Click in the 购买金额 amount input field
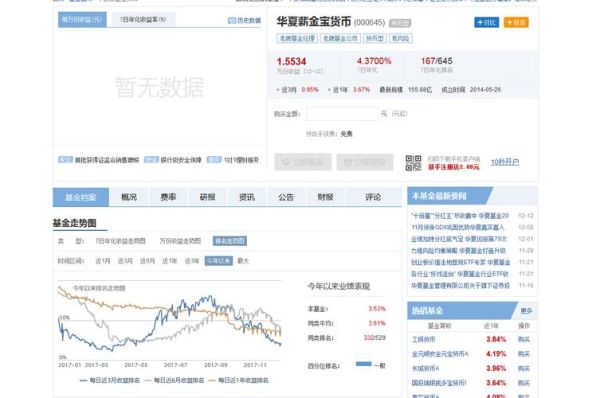The width and height of the screenshot is (600, 398). (x=342, y=114)
